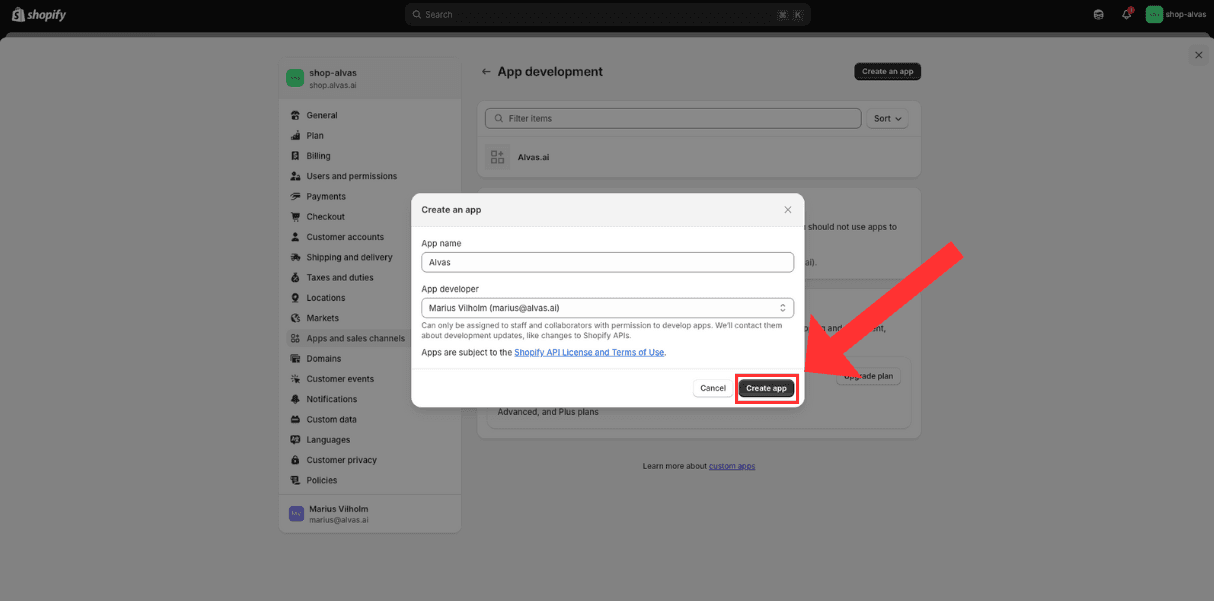Edit the App name field containing Alvas

click(x=608, y=262)
